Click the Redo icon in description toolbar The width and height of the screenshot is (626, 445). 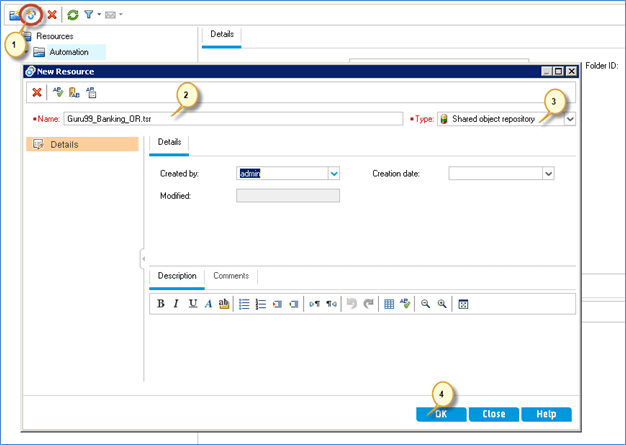click(x=368, y=304)
